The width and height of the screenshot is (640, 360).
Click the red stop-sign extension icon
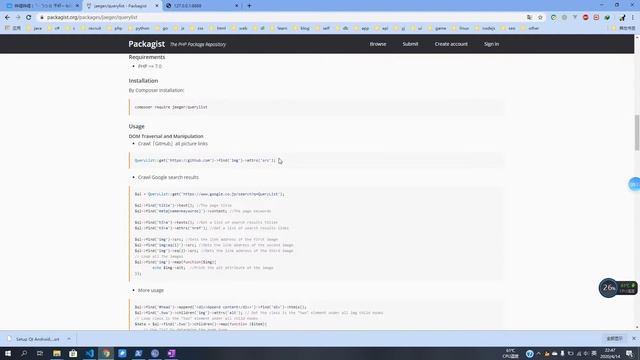click(x=585, y=18)
